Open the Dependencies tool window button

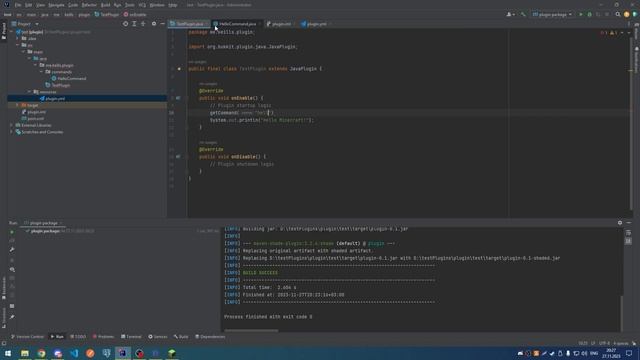(x=210, y=337)
